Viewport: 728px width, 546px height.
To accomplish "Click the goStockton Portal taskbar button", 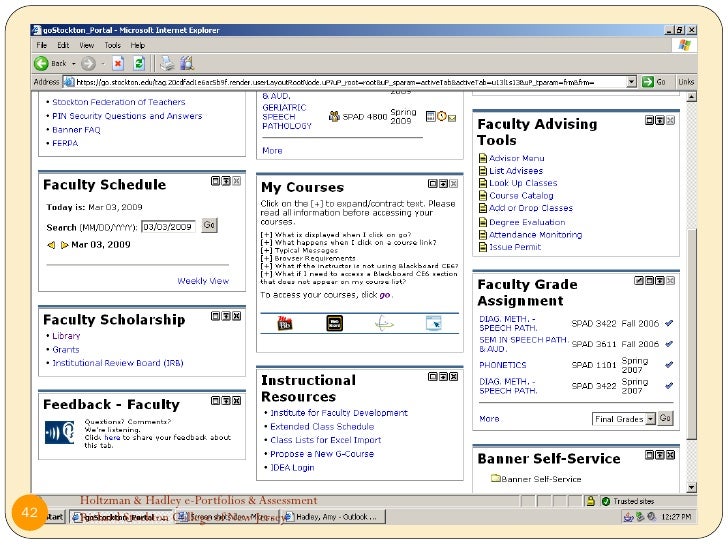I will (x=120, y=517).
